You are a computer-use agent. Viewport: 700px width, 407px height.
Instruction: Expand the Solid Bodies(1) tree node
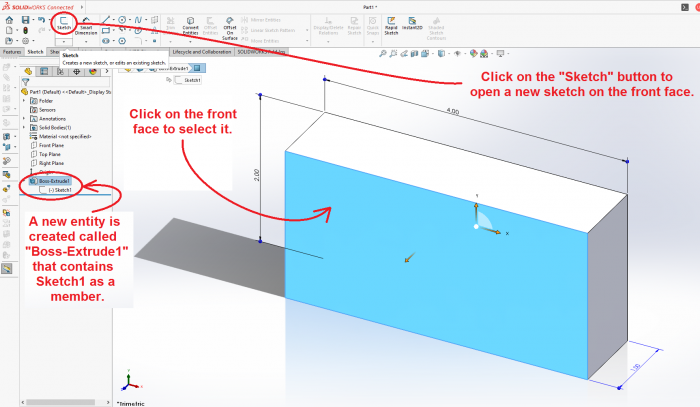tap(23, 127)
